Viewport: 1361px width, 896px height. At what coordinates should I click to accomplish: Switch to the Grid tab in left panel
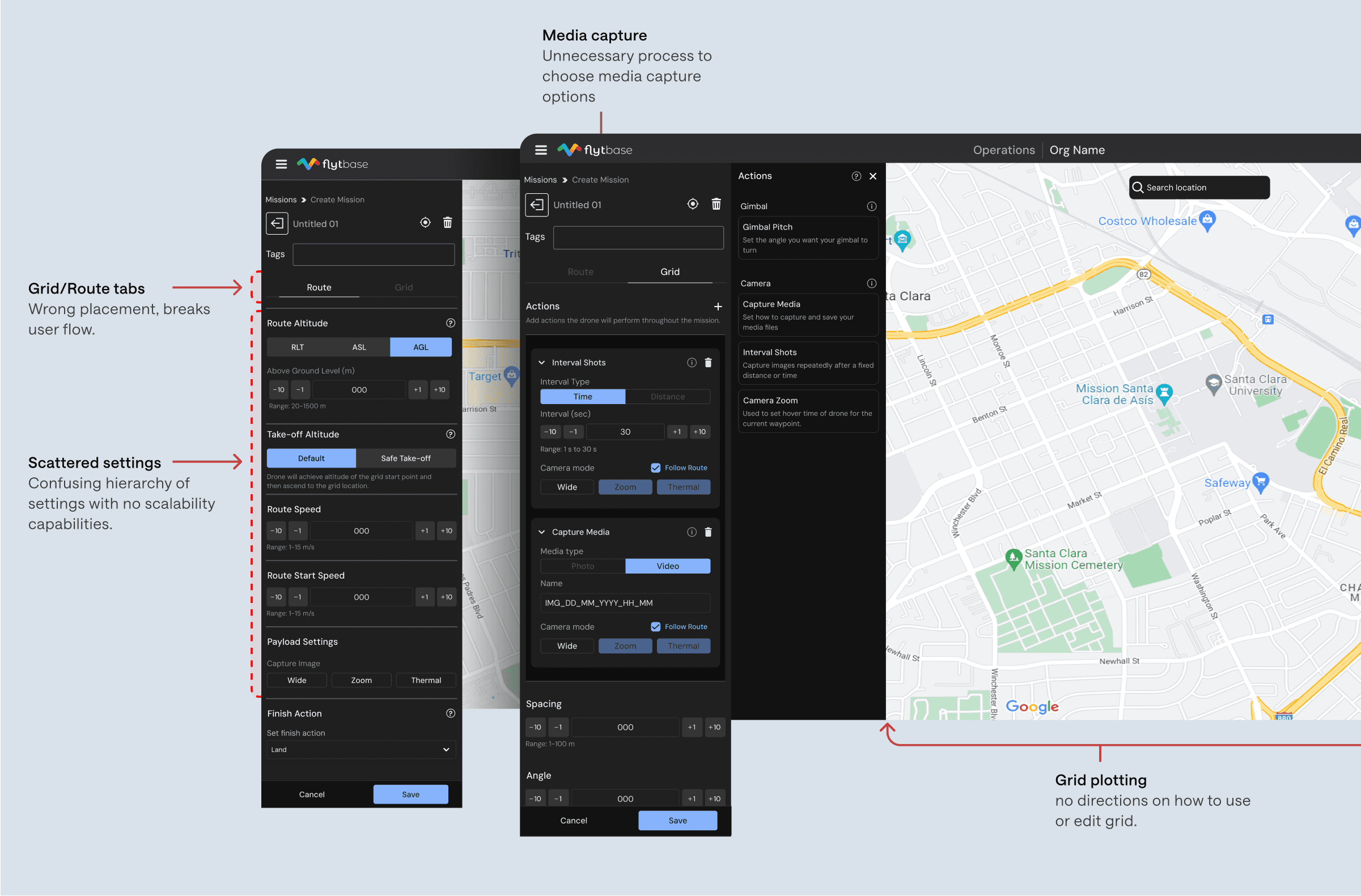pyautogui.click(x=403, y=287)
